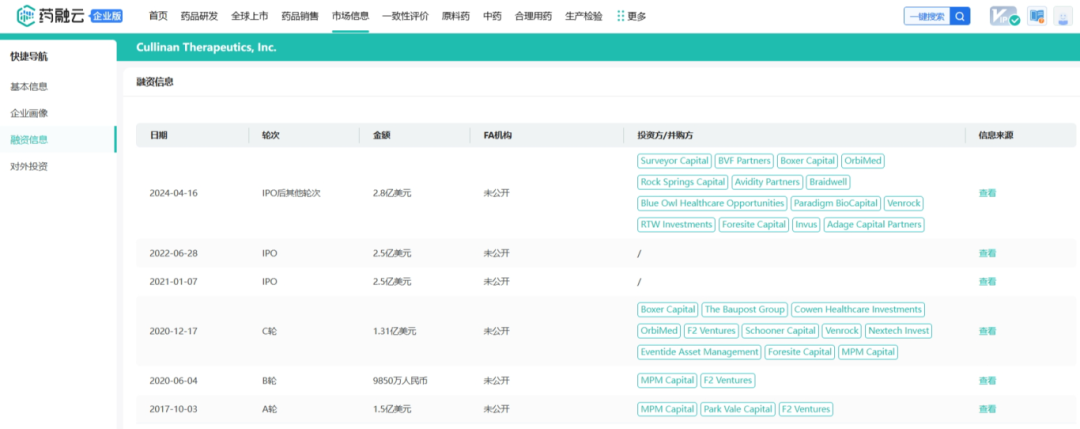Image resolution: width=1080 pixels, height=429 pixels.
Task: Click the 金额 column header
Action: (x=382, y=136)
